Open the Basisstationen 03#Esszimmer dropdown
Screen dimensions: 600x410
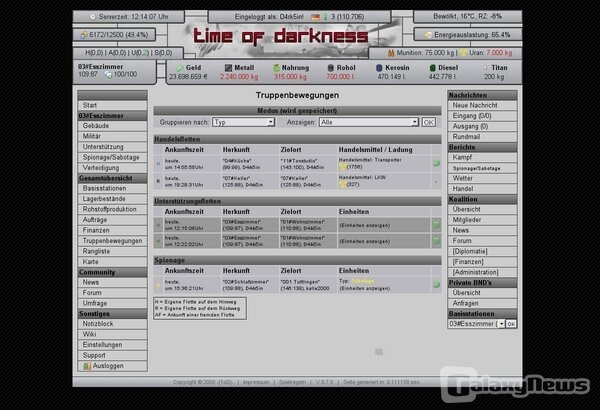pos(476,324)
